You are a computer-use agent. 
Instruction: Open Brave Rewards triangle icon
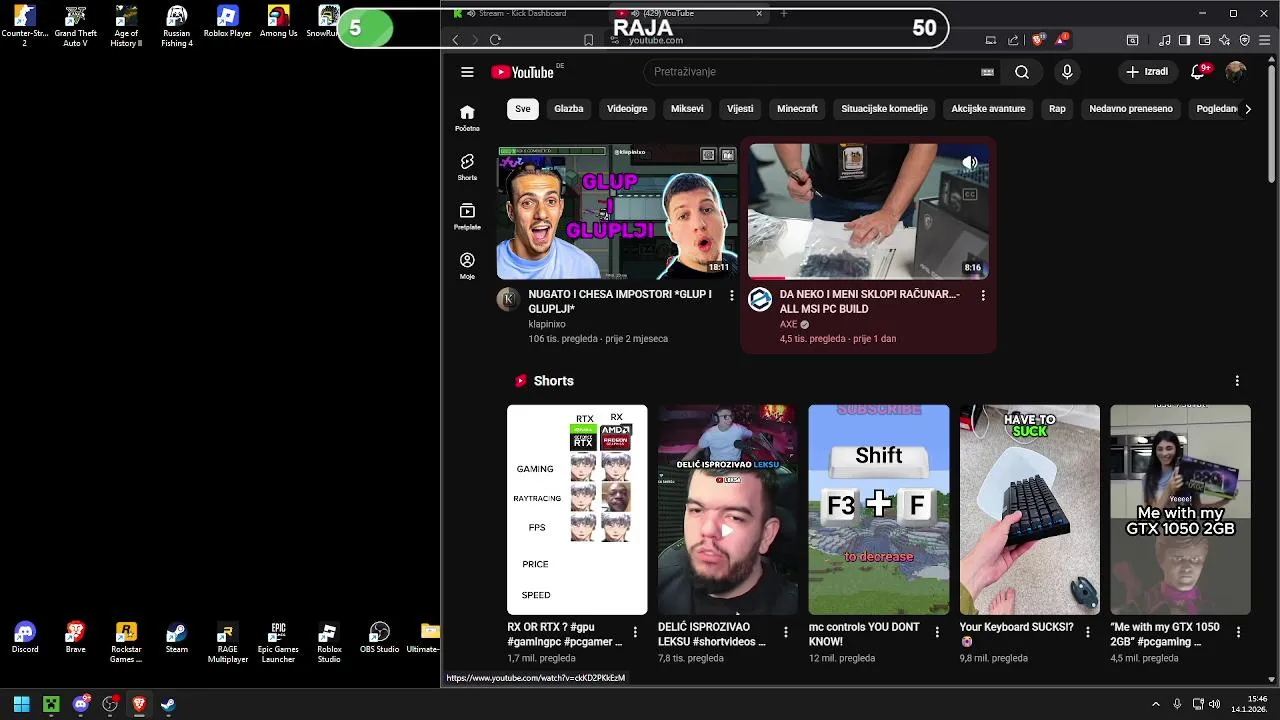pyautogui.click(x=1060, y=40)
